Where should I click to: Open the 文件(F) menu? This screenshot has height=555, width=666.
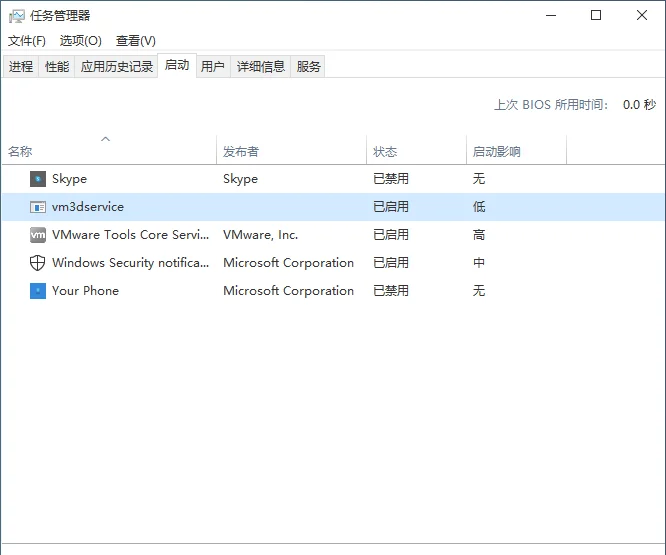(x=27, y=41)
